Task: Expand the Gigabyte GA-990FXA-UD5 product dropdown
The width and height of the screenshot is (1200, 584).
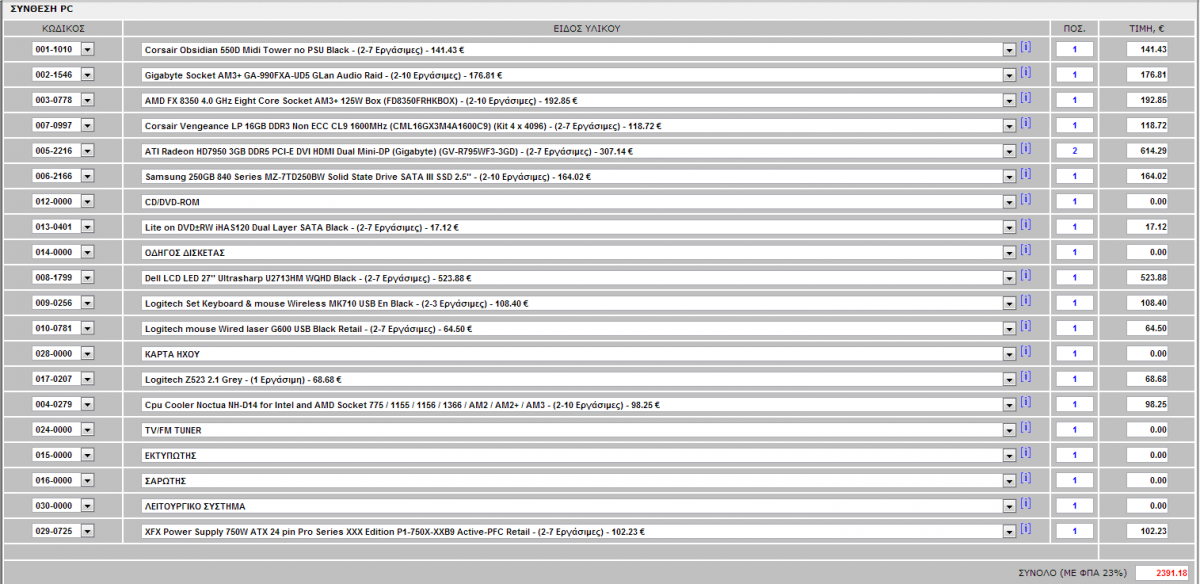Action: click(1009, 75)
